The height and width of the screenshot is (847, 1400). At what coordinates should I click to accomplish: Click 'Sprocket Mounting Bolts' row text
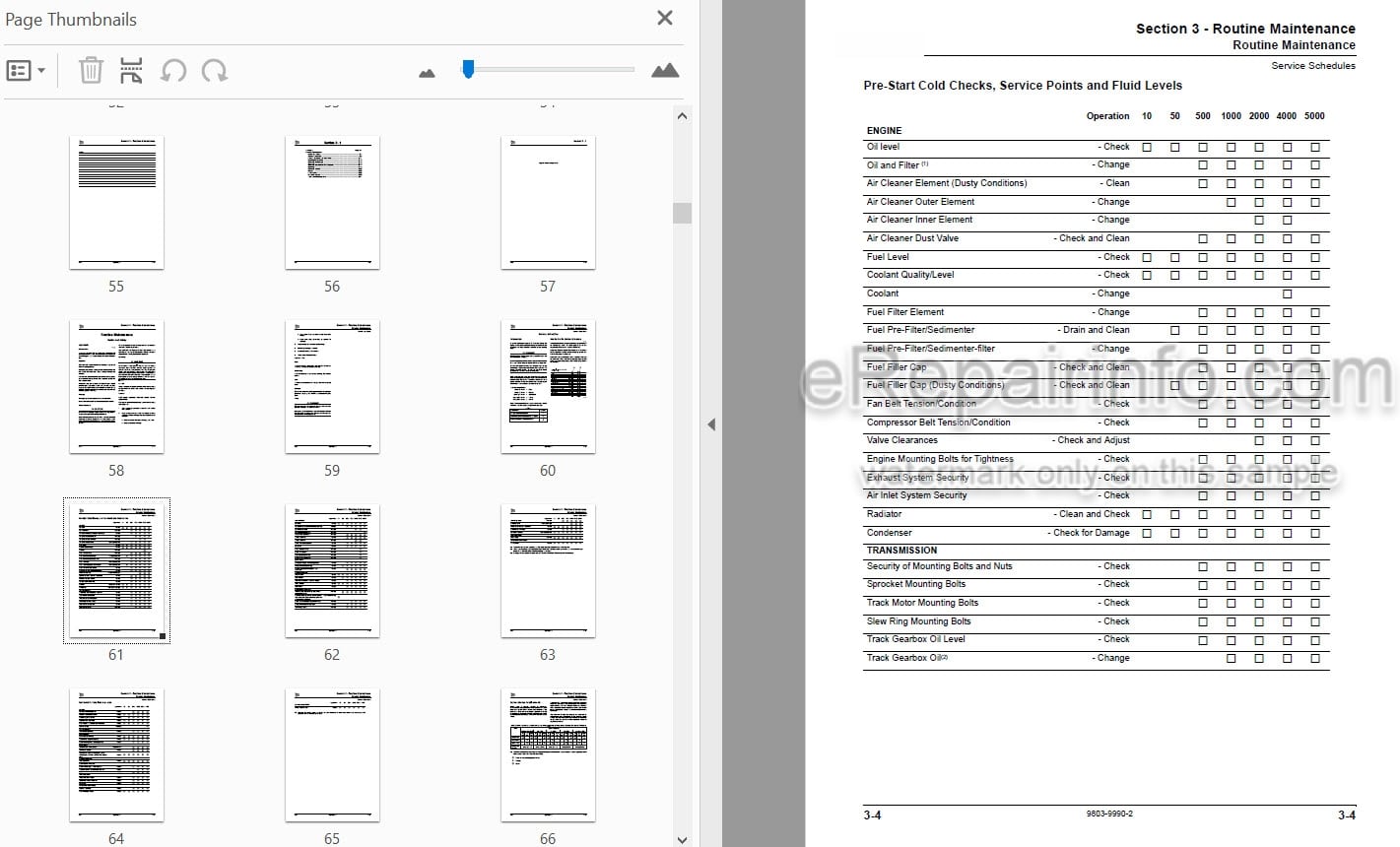[915, 584]
